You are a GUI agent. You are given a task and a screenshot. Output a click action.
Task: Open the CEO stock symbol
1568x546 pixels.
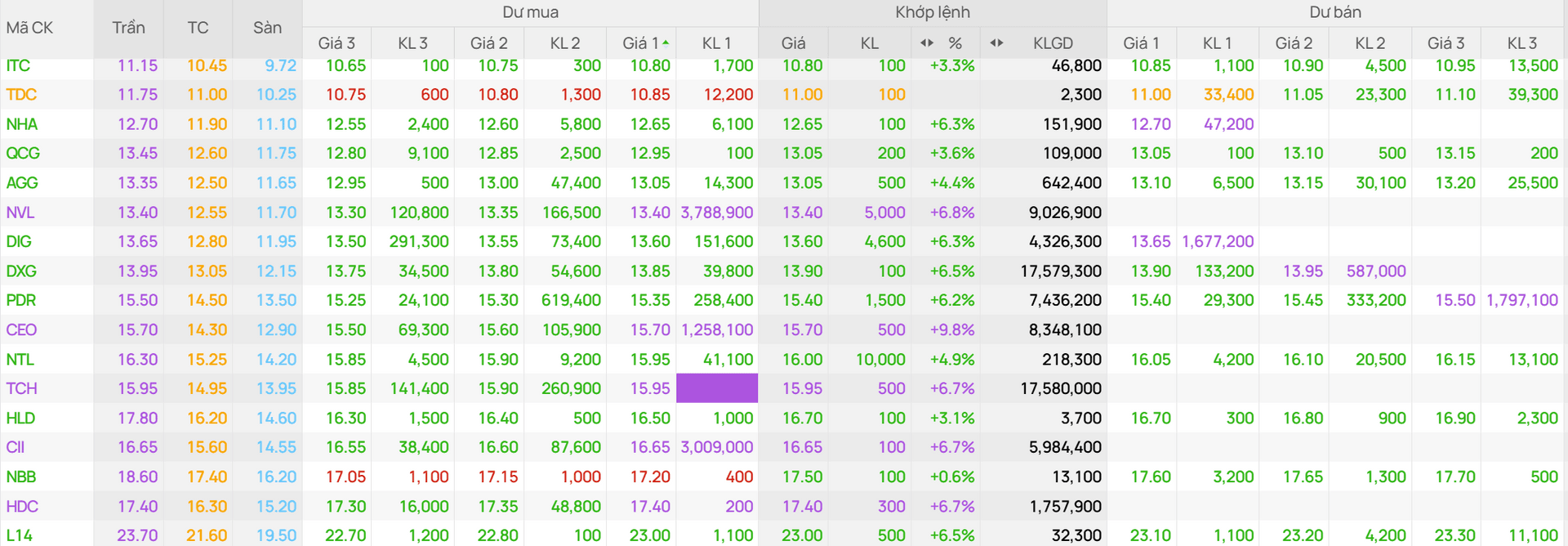[21, 329]
